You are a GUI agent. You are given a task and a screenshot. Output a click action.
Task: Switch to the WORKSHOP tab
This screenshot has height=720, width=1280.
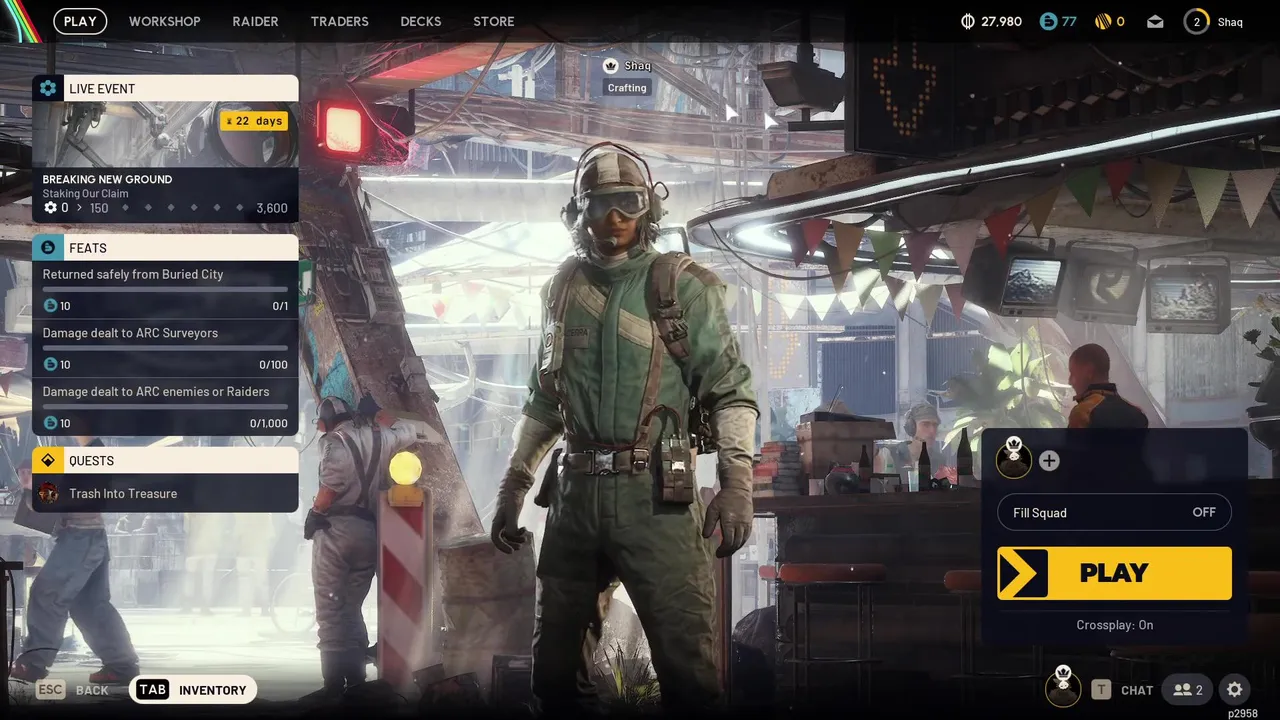click(x=165, y=21)
